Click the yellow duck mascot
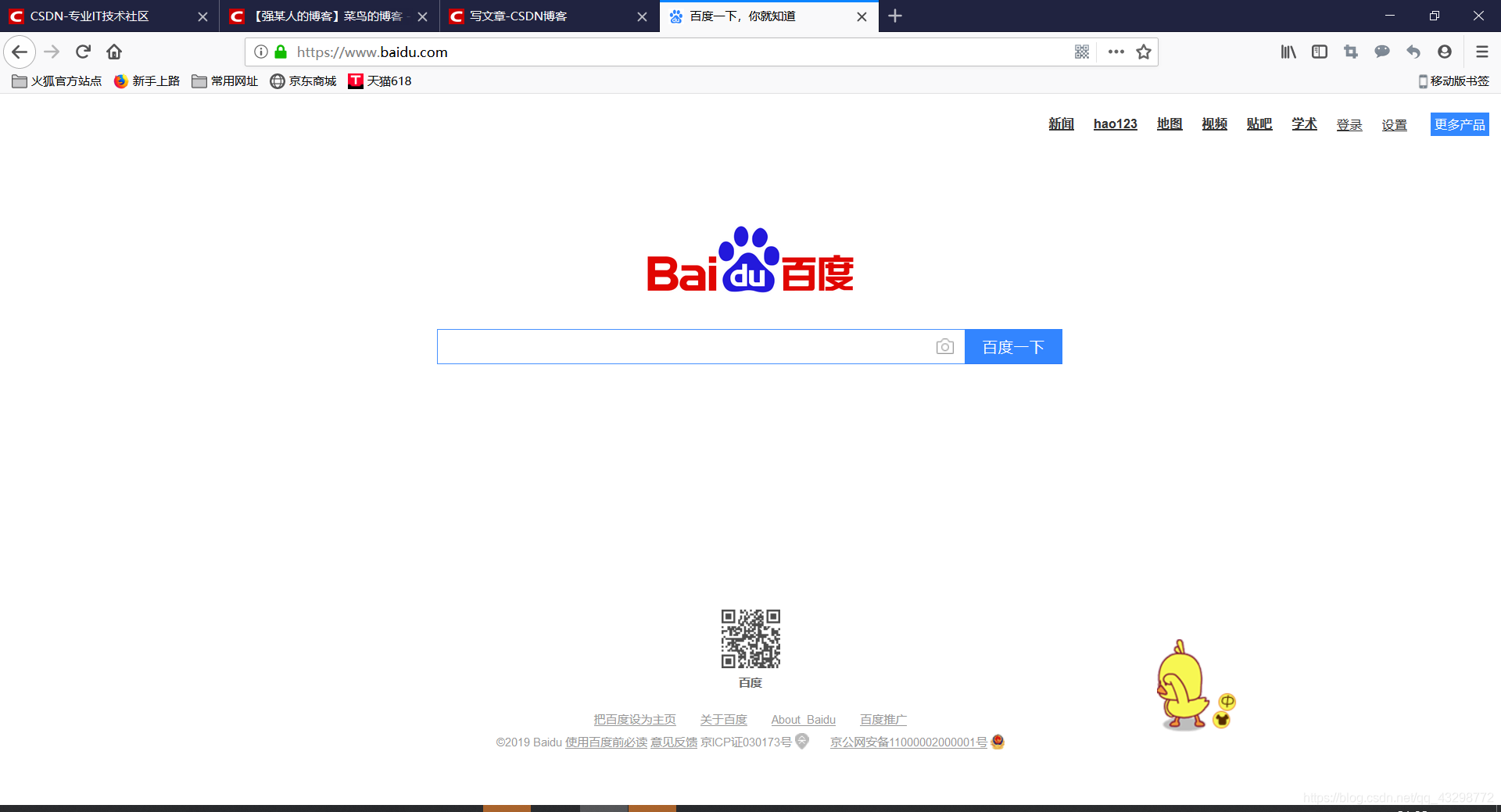1501x812 pixels. 1182,685
